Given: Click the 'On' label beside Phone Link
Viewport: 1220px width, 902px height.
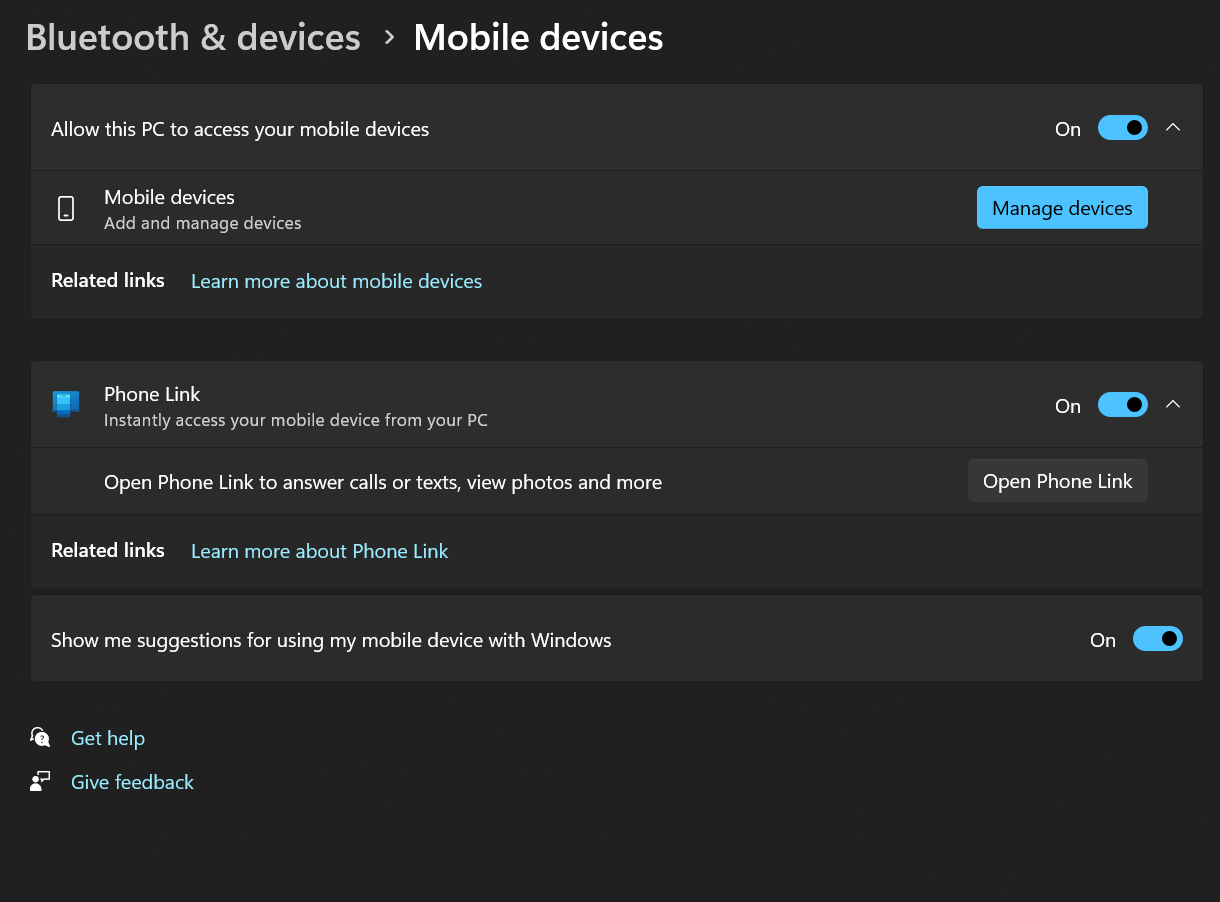Looking at the screenshot, I should click(x=1067, y=406).
